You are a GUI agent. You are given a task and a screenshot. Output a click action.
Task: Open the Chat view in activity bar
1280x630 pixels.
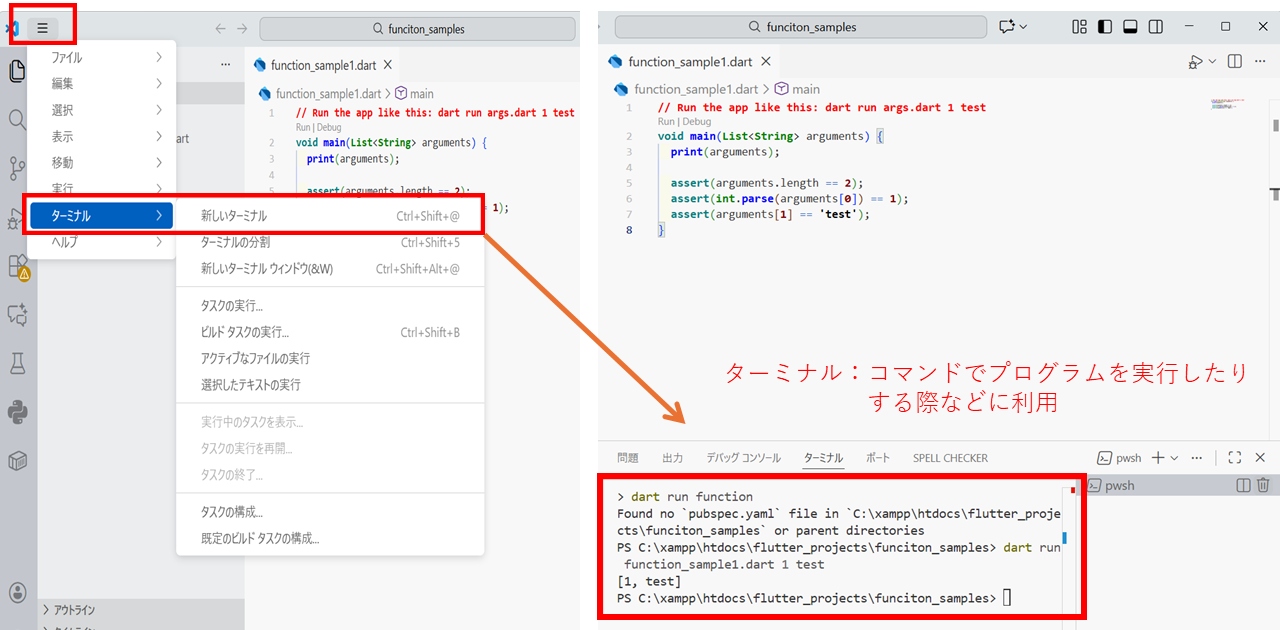coord(17,315)
